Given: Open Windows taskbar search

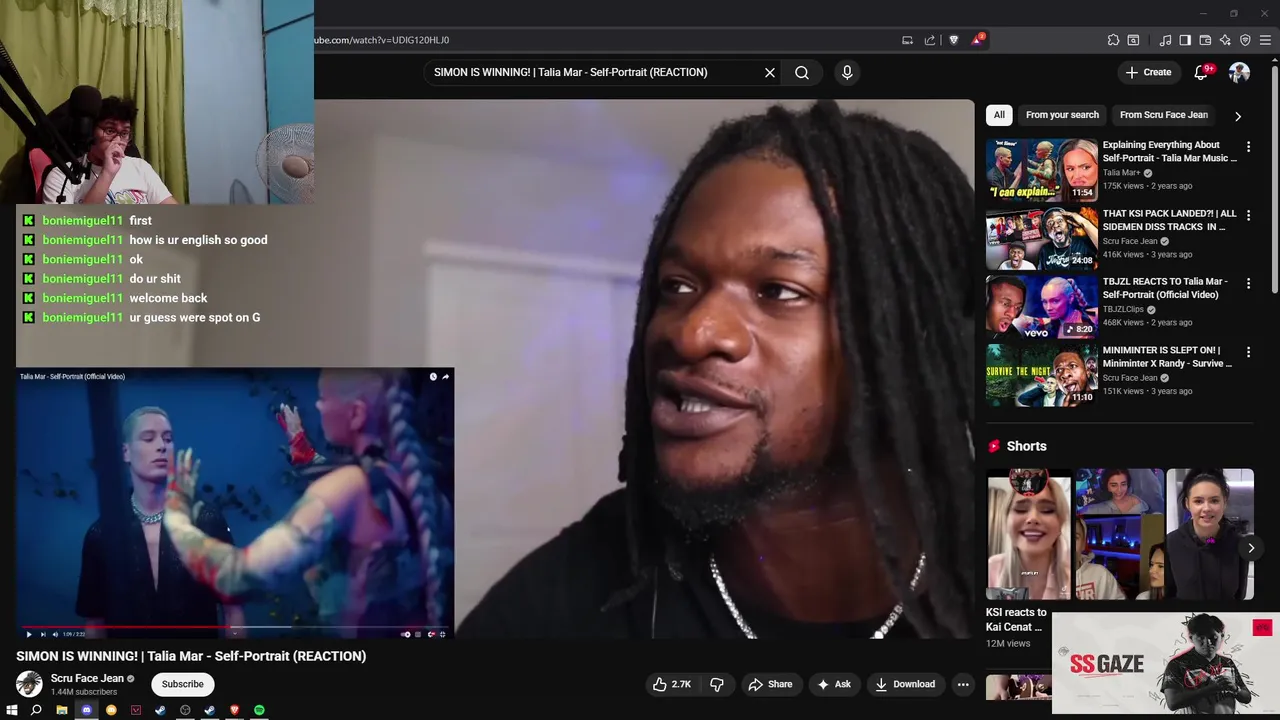Looking at the screenshot, I should click(x=36, y=710).
